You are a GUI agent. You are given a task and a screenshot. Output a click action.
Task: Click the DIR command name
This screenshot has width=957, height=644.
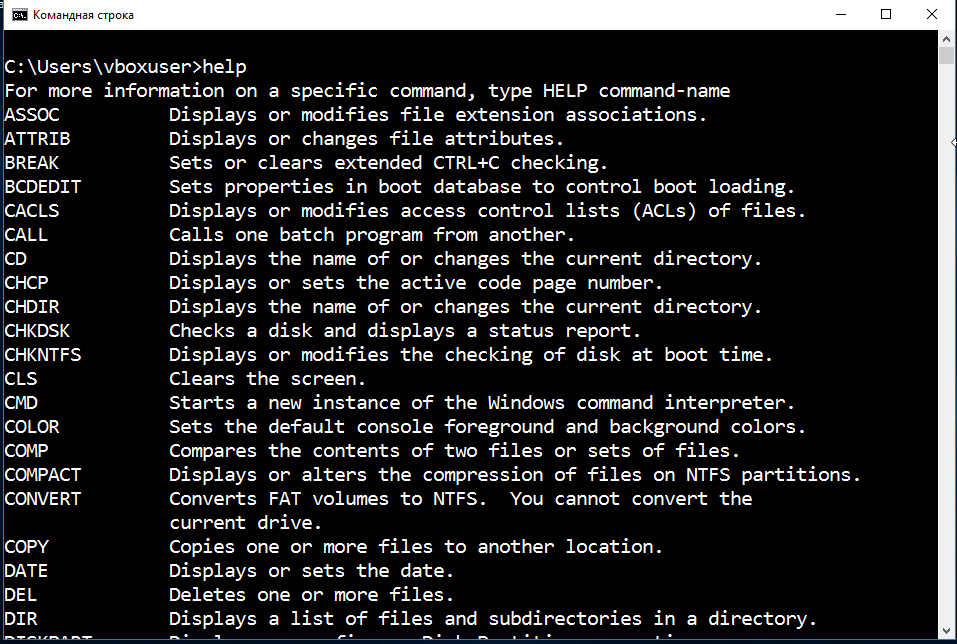pyautogui.click(x=21, y=619)
